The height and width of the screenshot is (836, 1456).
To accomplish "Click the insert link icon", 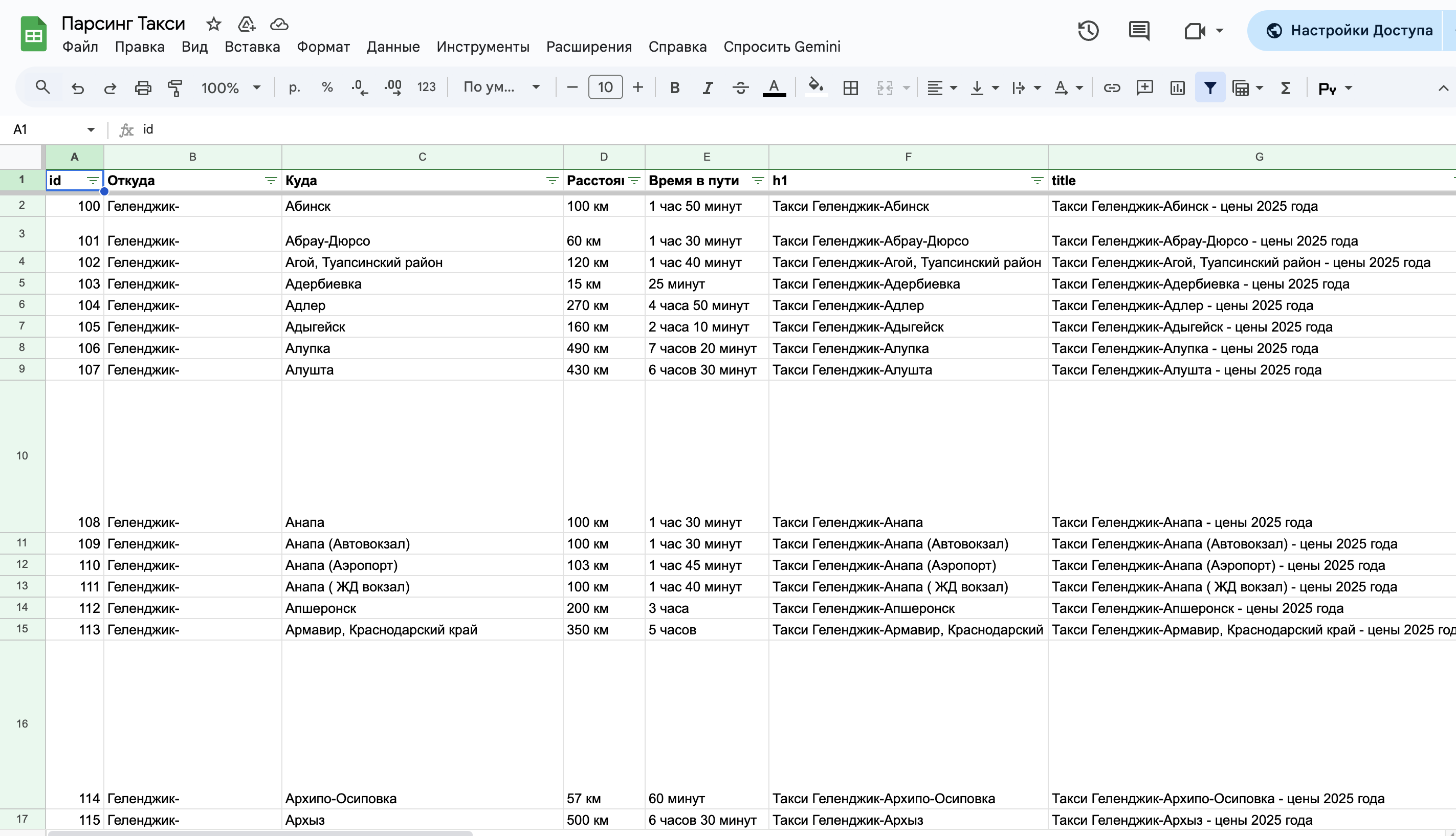I will [1112, 88].
